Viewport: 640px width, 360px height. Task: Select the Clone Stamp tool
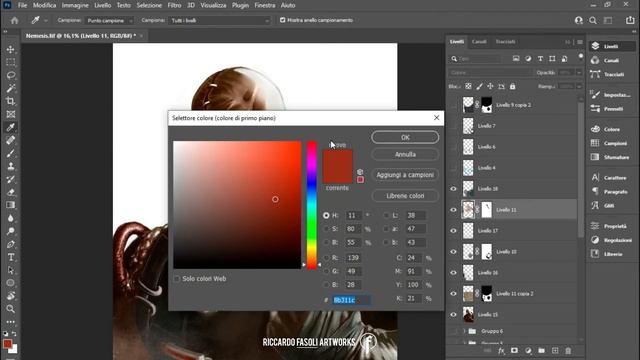pyautogui.click(x=11, y=166)
